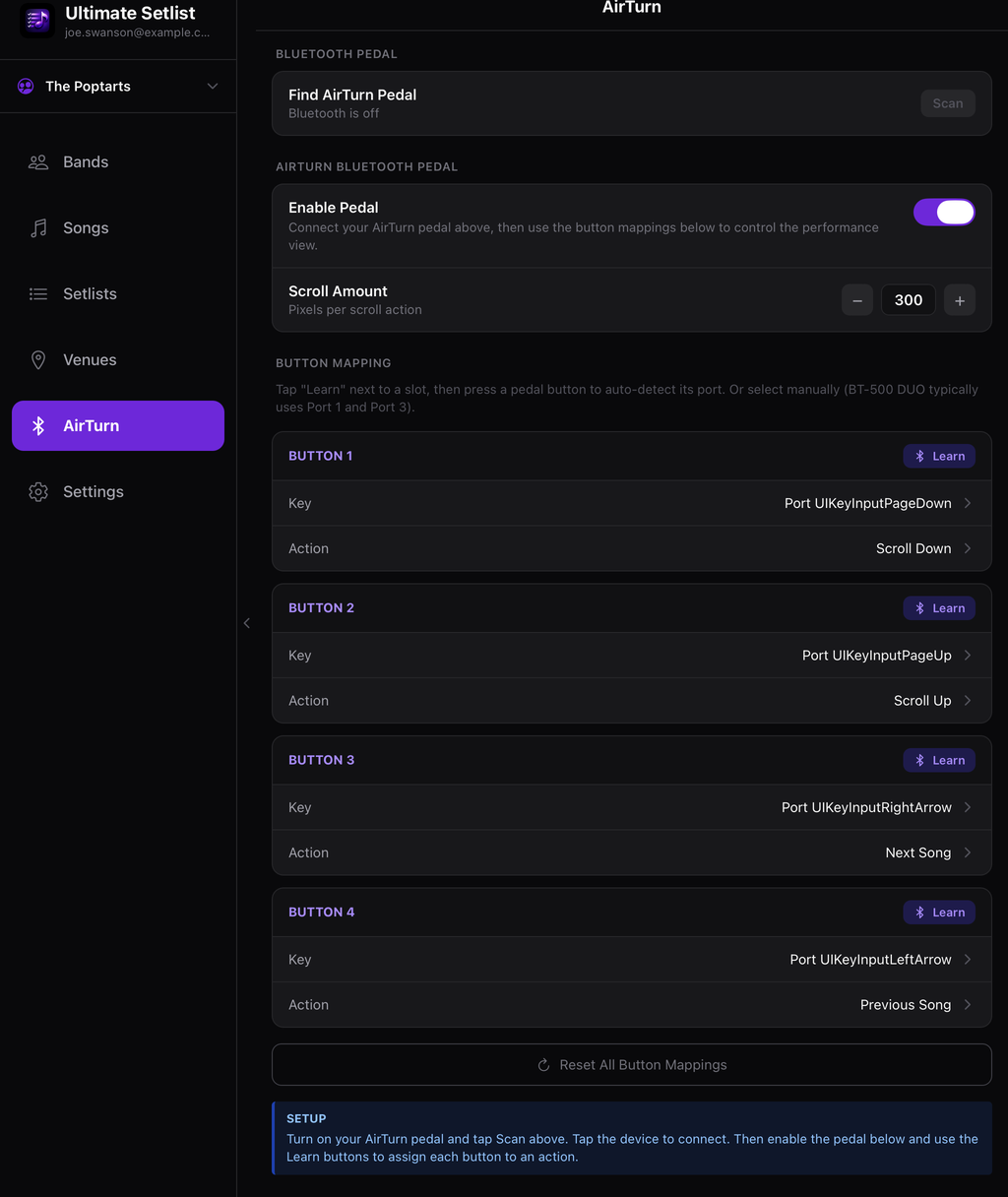The image size is (1008, 1197).
Task: Click Reset All Button Mappings
Action: point(632,1065)
